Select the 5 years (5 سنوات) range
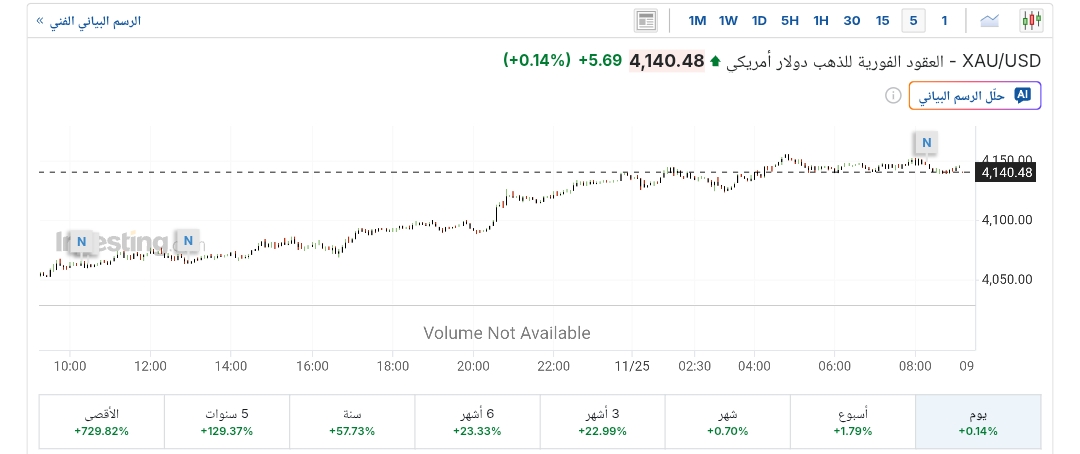Viewport: 1080px width, 454px height. (x=226, y=421)
